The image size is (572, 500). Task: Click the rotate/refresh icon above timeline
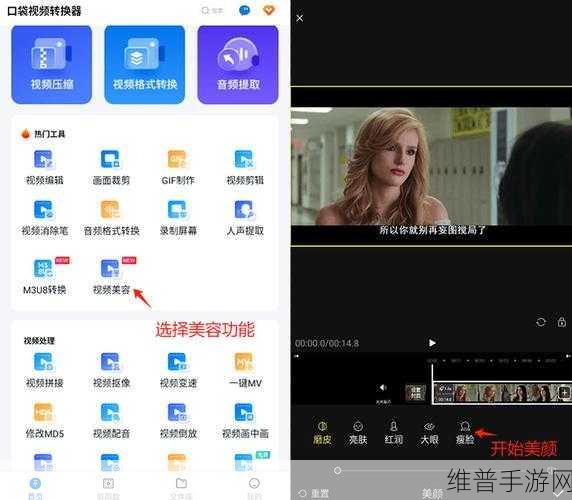click(x=541, y=322)
